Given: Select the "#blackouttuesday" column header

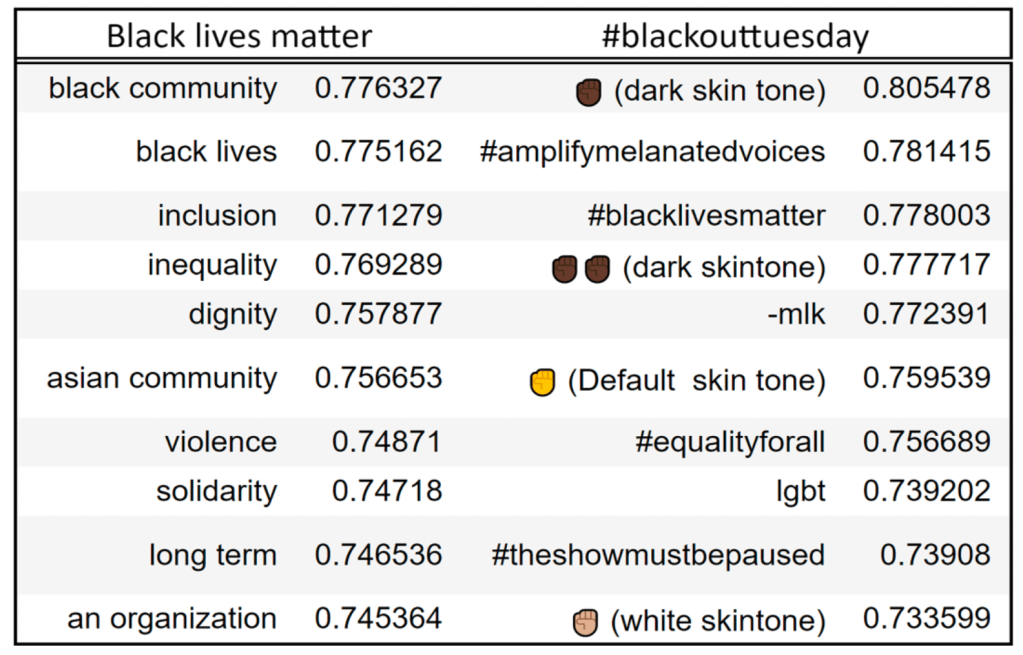Looking at the screenshot, I should 735,37.
